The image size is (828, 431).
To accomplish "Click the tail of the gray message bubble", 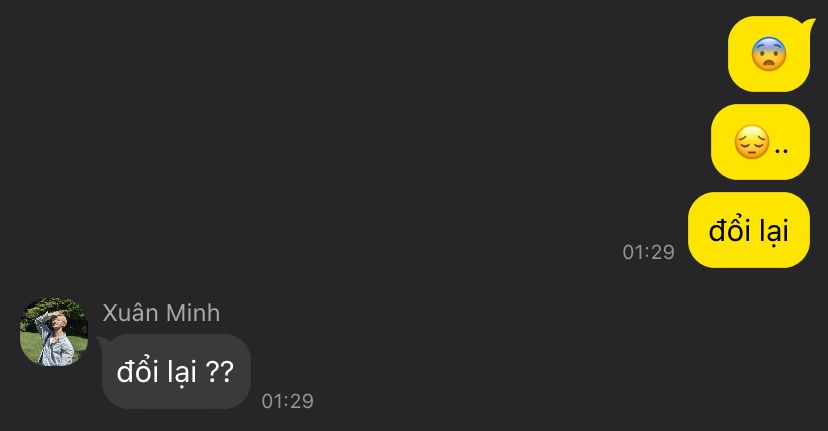I will click(102, 342).
